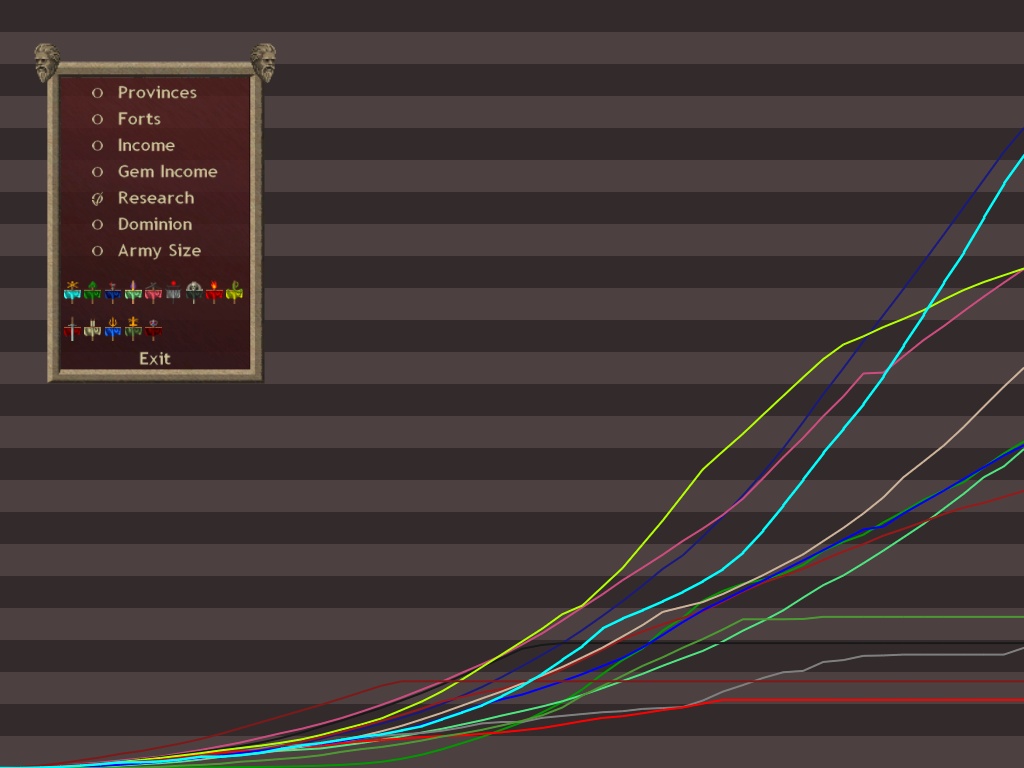The image size is (1024, 768).
Task: Toggle the cream-colored nation flag
Action: pyautogui.click(x=93, y=328)
